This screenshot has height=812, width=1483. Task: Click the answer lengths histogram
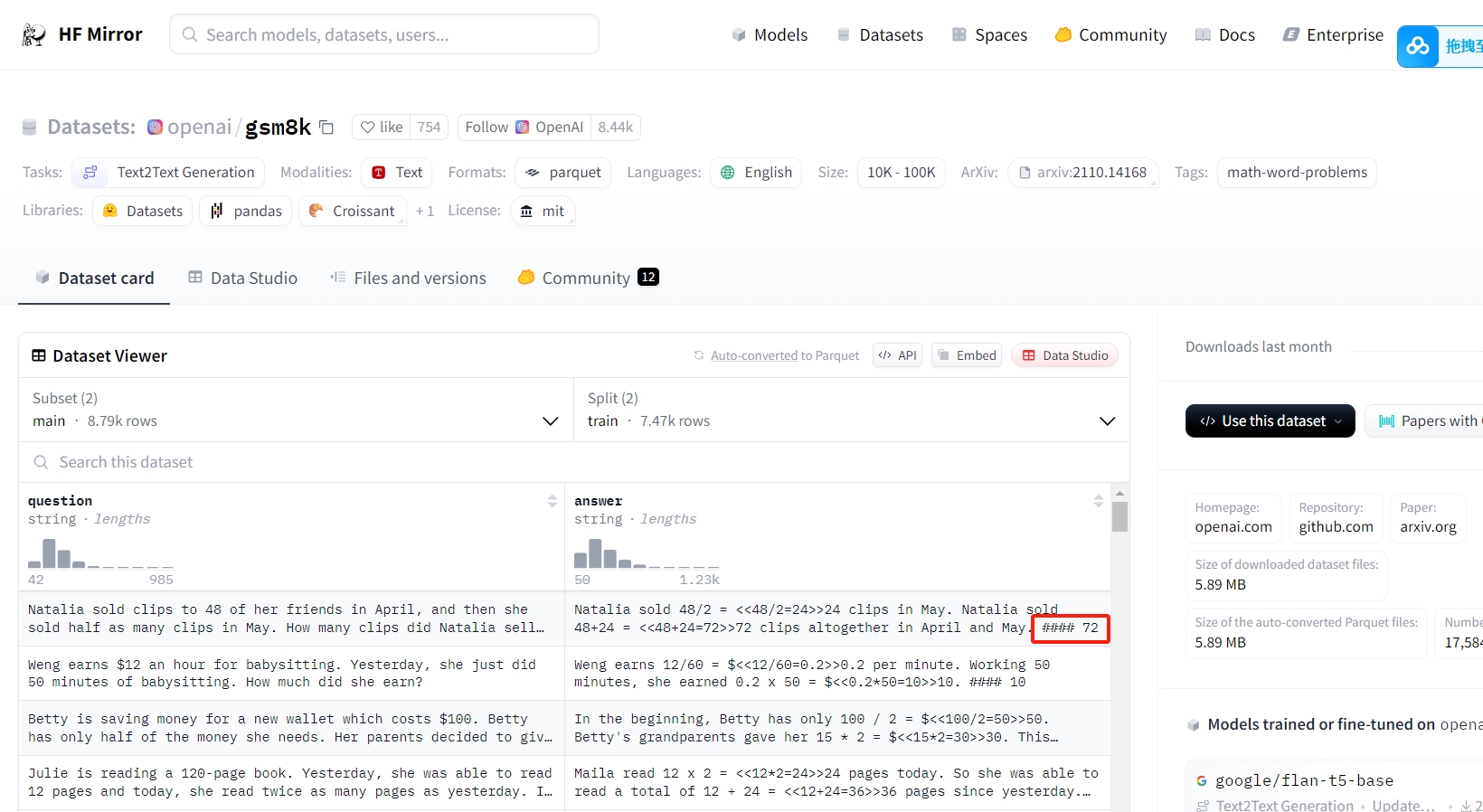click(x=647, y=552)
